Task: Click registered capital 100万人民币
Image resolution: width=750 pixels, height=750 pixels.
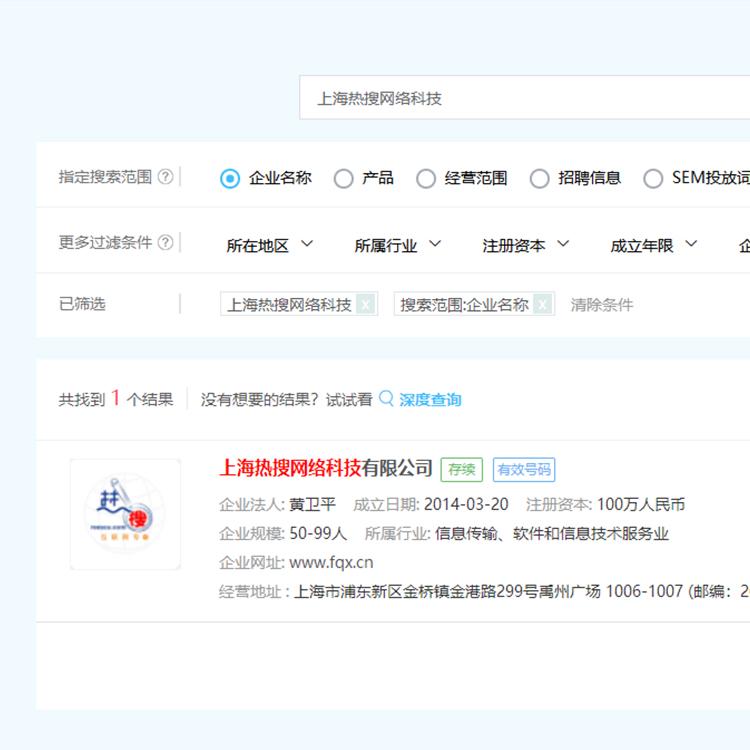Action: [x=641, y=504]
